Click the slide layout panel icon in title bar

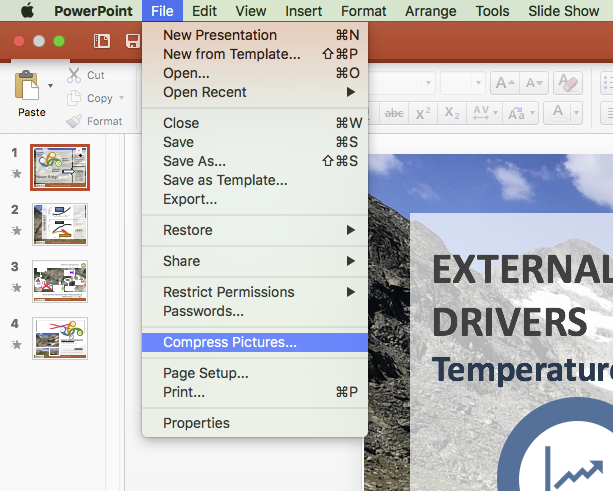pyautogui.click(x=102, y=41)
